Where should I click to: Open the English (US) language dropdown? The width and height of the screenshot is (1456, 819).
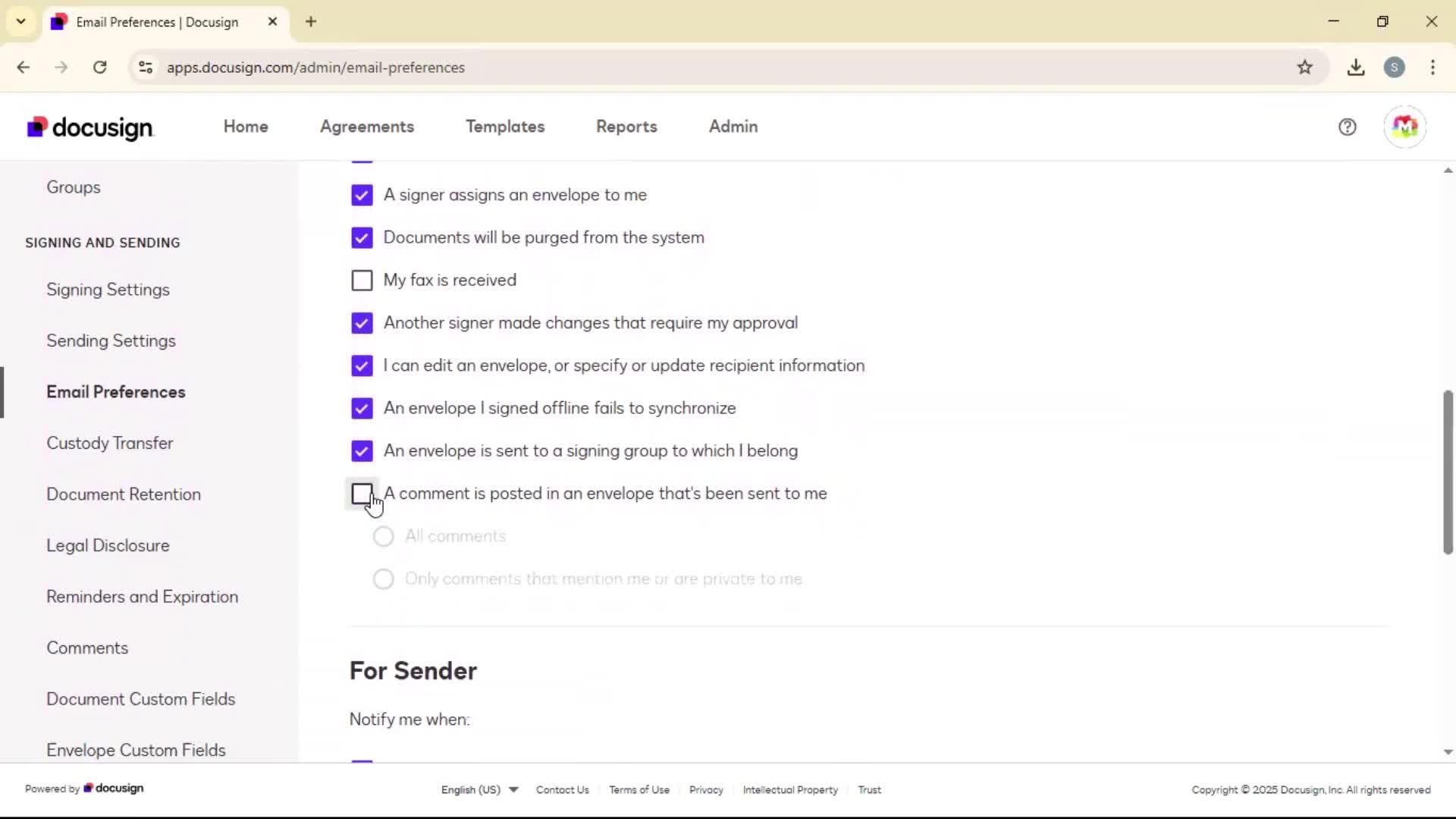(480, 789)
